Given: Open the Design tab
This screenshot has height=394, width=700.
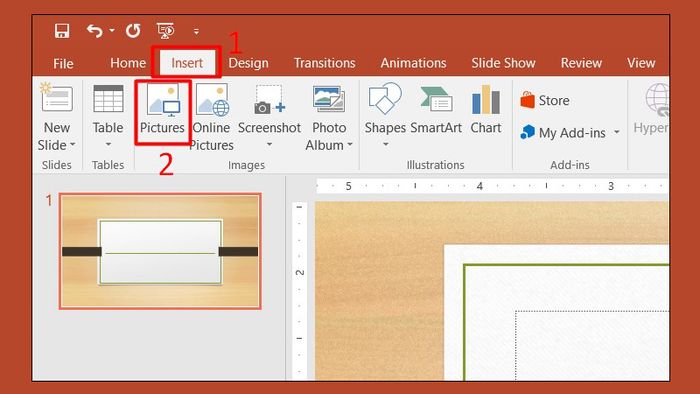Looking at the screenshot, I should (x=248, y=63).
